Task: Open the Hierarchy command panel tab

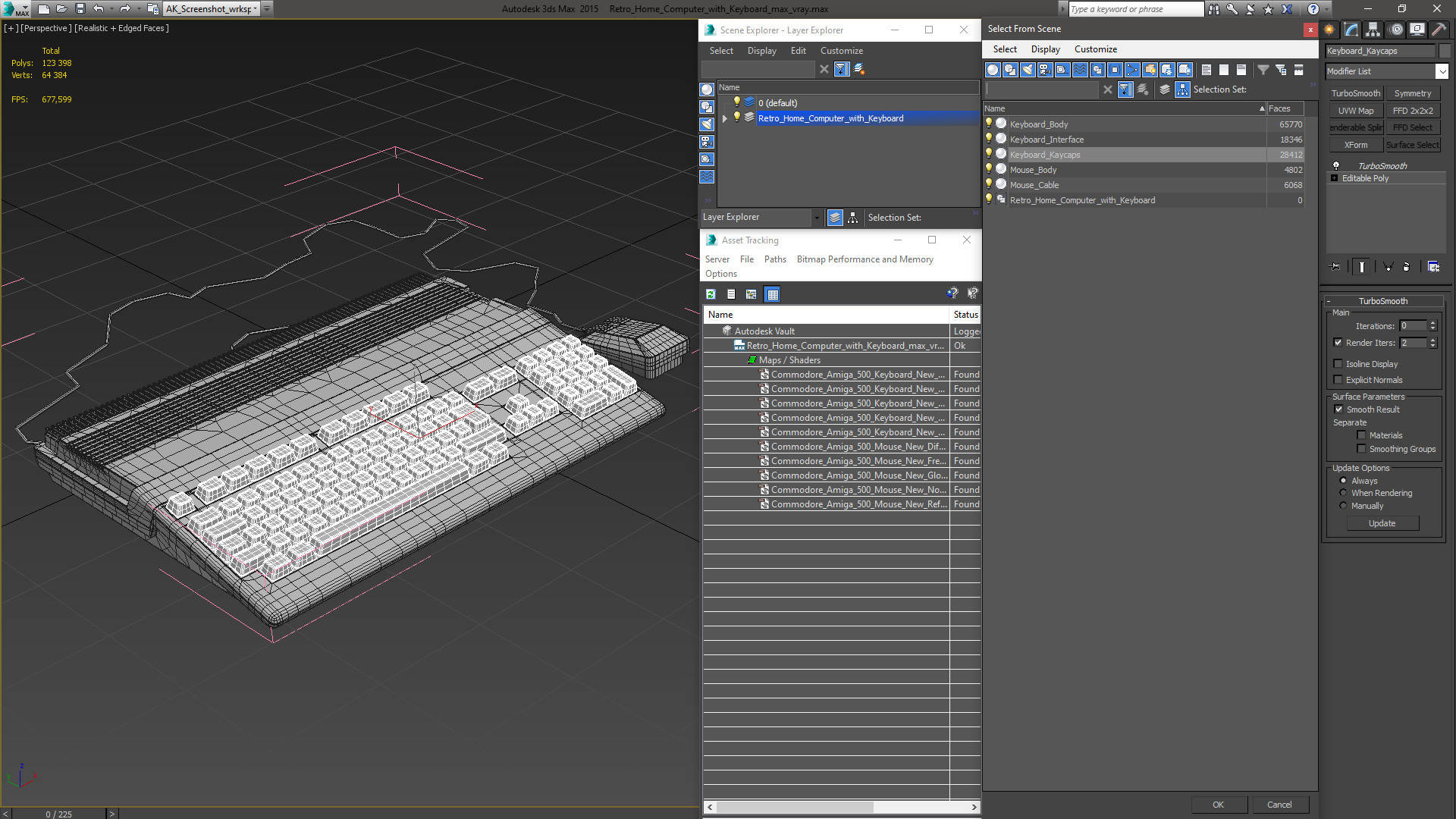Action: pos(1373,30)
